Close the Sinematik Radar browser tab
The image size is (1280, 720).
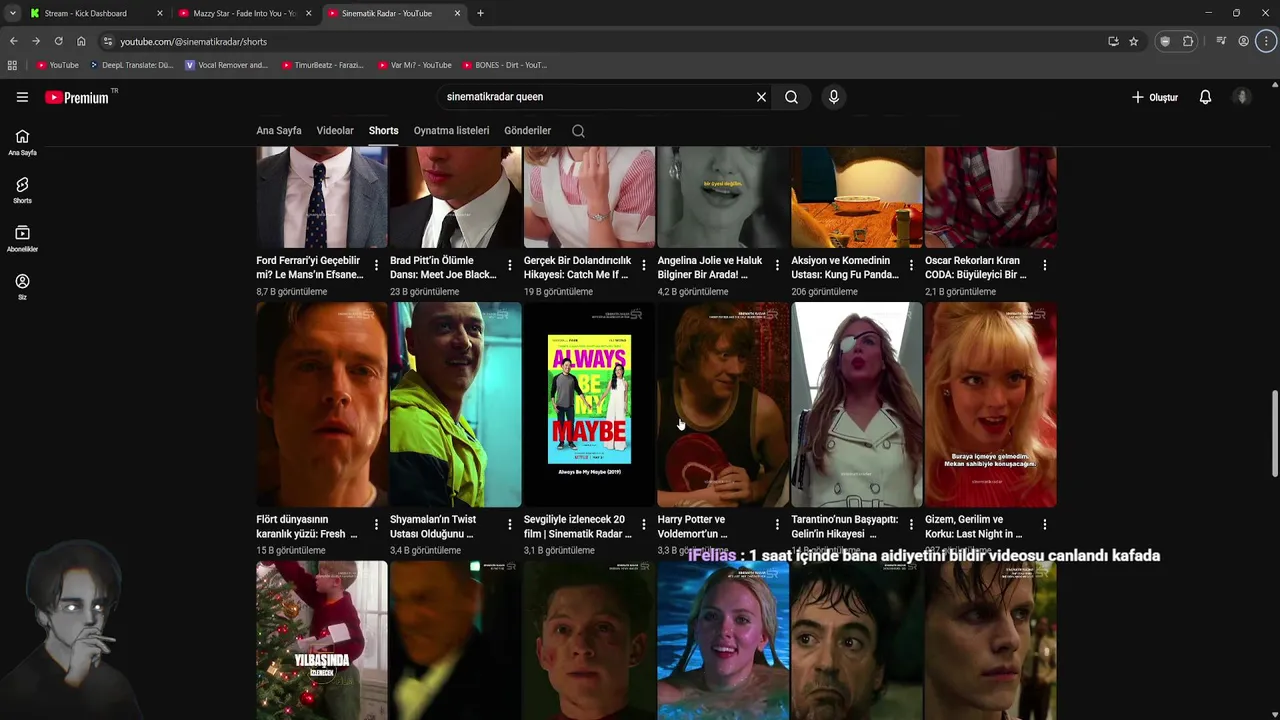tap(458, 13)
